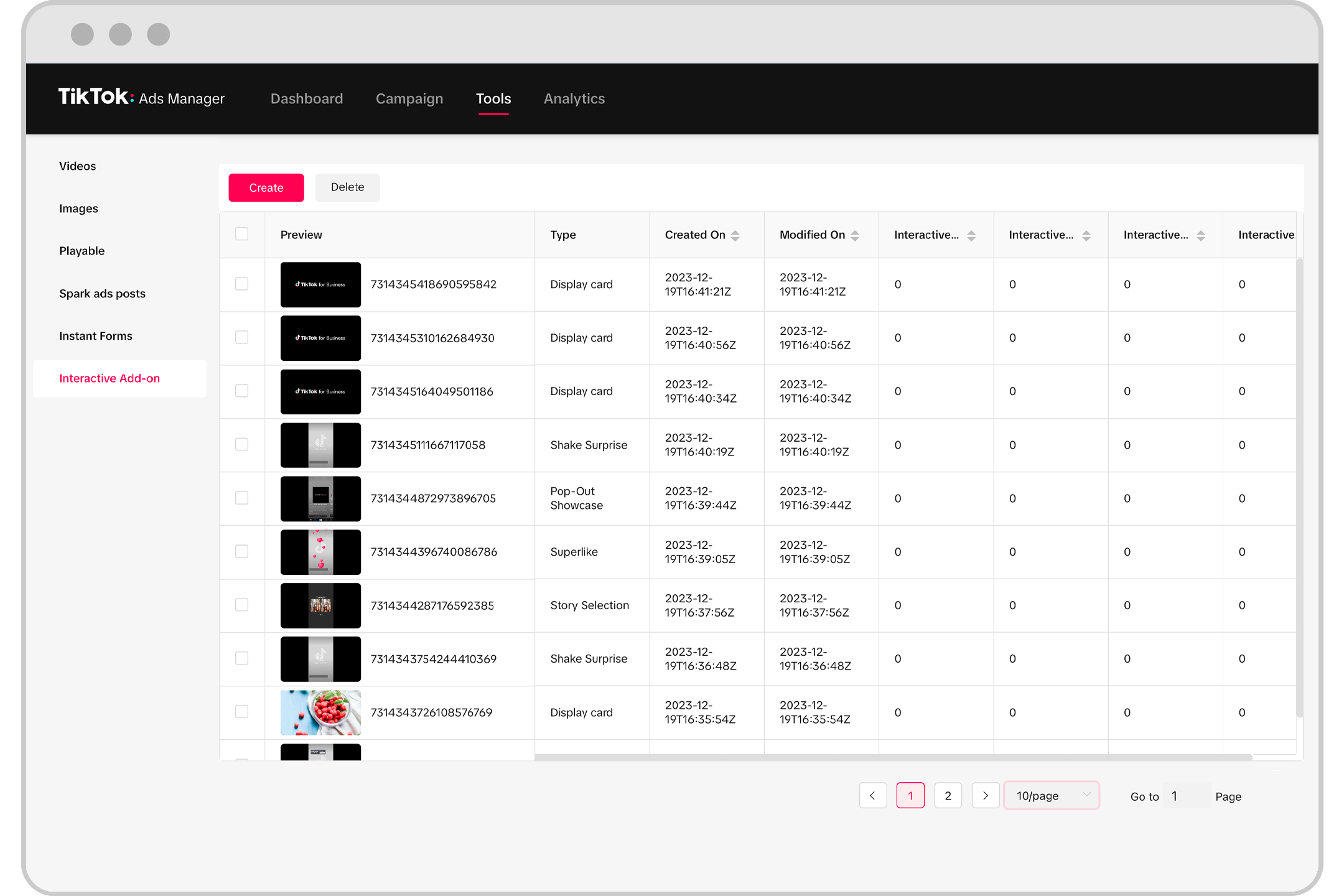Check the row 7314343754244410369 checkbox
Screen dimensions: 1344x896
pos(242,658)
